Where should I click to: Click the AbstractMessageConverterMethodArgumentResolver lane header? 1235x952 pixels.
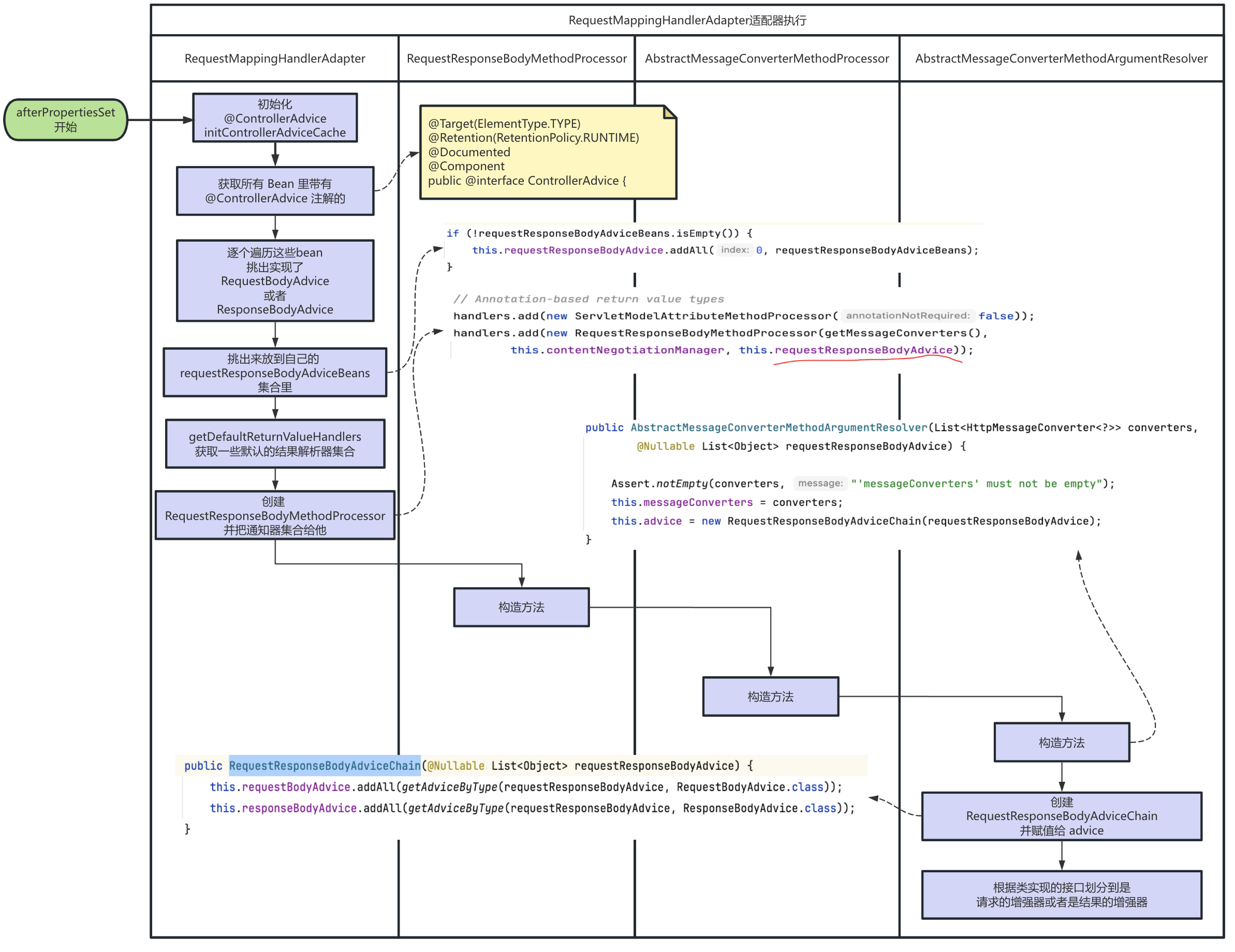click(x=1061, y=58)
